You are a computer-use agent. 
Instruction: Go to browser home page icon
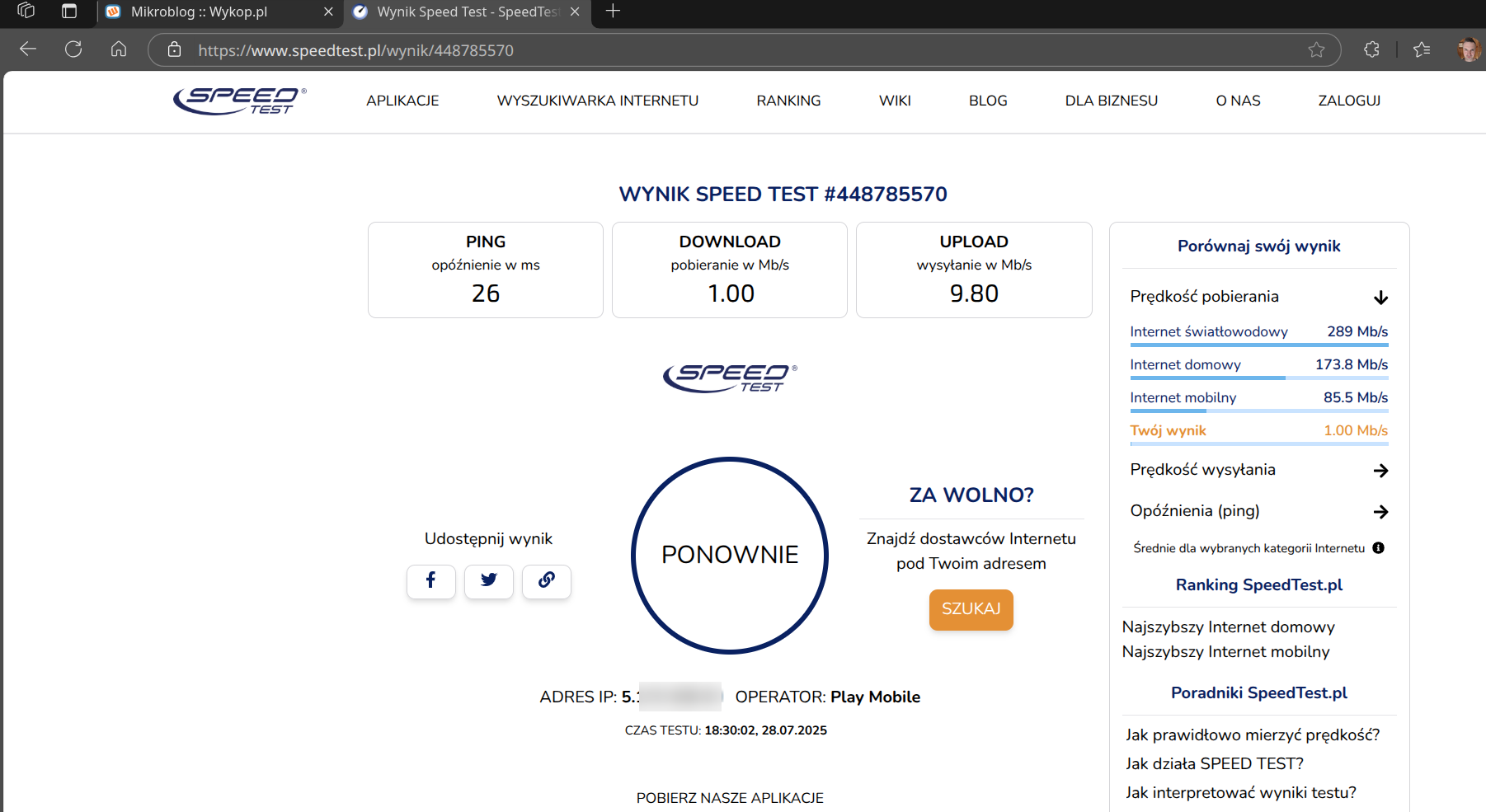[119, 49]
